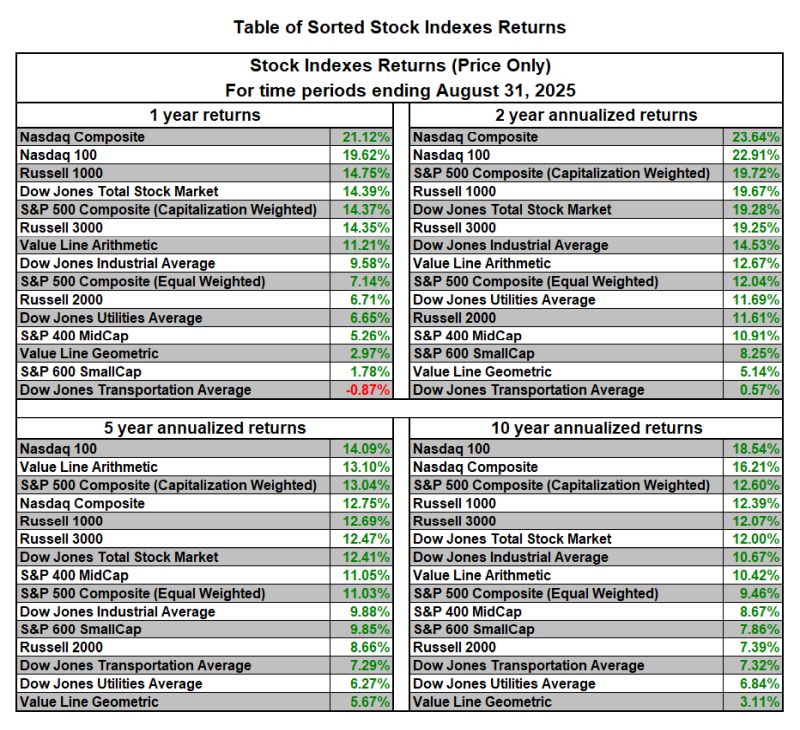Screen dimensions: 800x730
Task: Click the table title 'Table of Sorted Stock Indexes Returns'
Action: (x=400, y=27)
